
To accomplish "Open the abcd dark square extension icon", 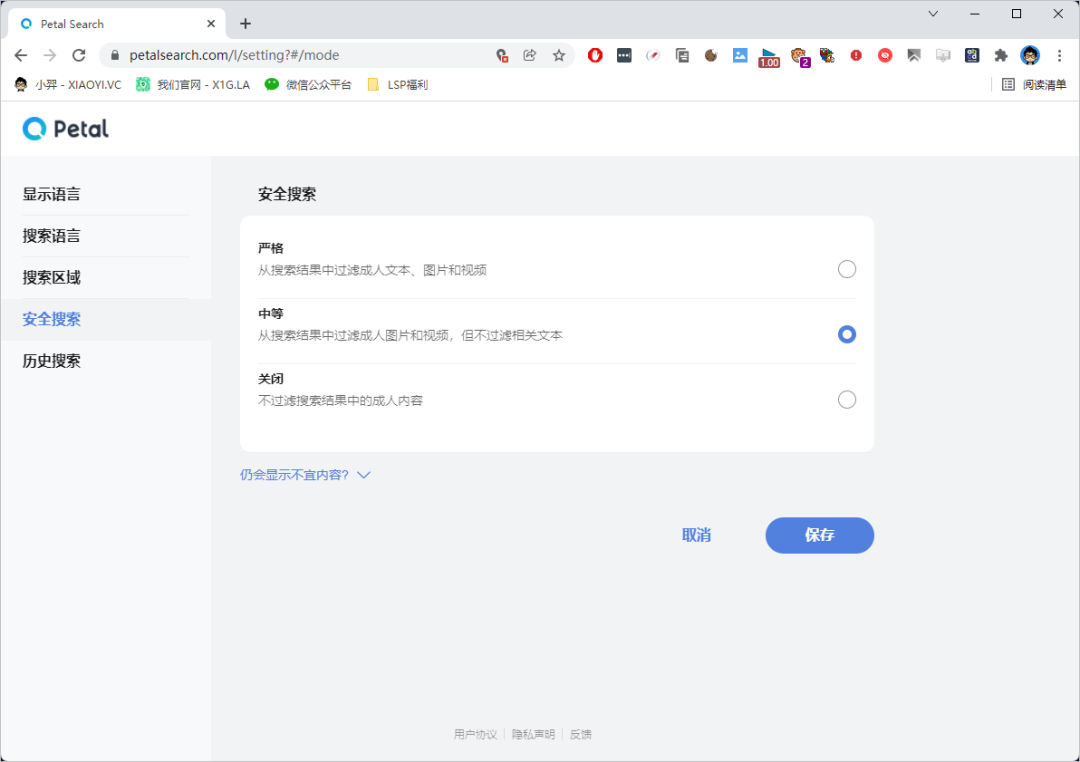I will pos(972,55).
